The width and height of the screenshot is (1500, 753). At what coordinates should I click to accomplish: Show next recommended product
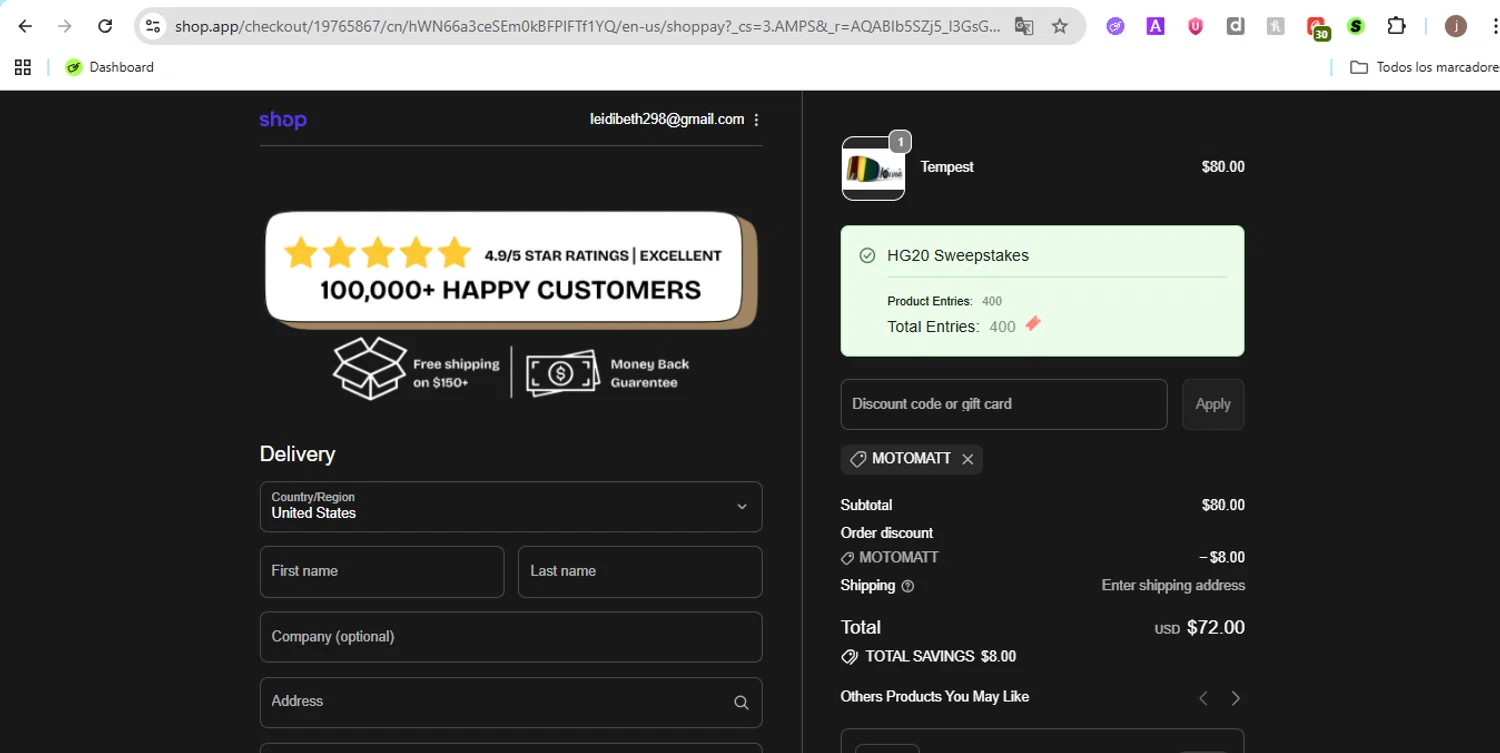[1236, 698]
